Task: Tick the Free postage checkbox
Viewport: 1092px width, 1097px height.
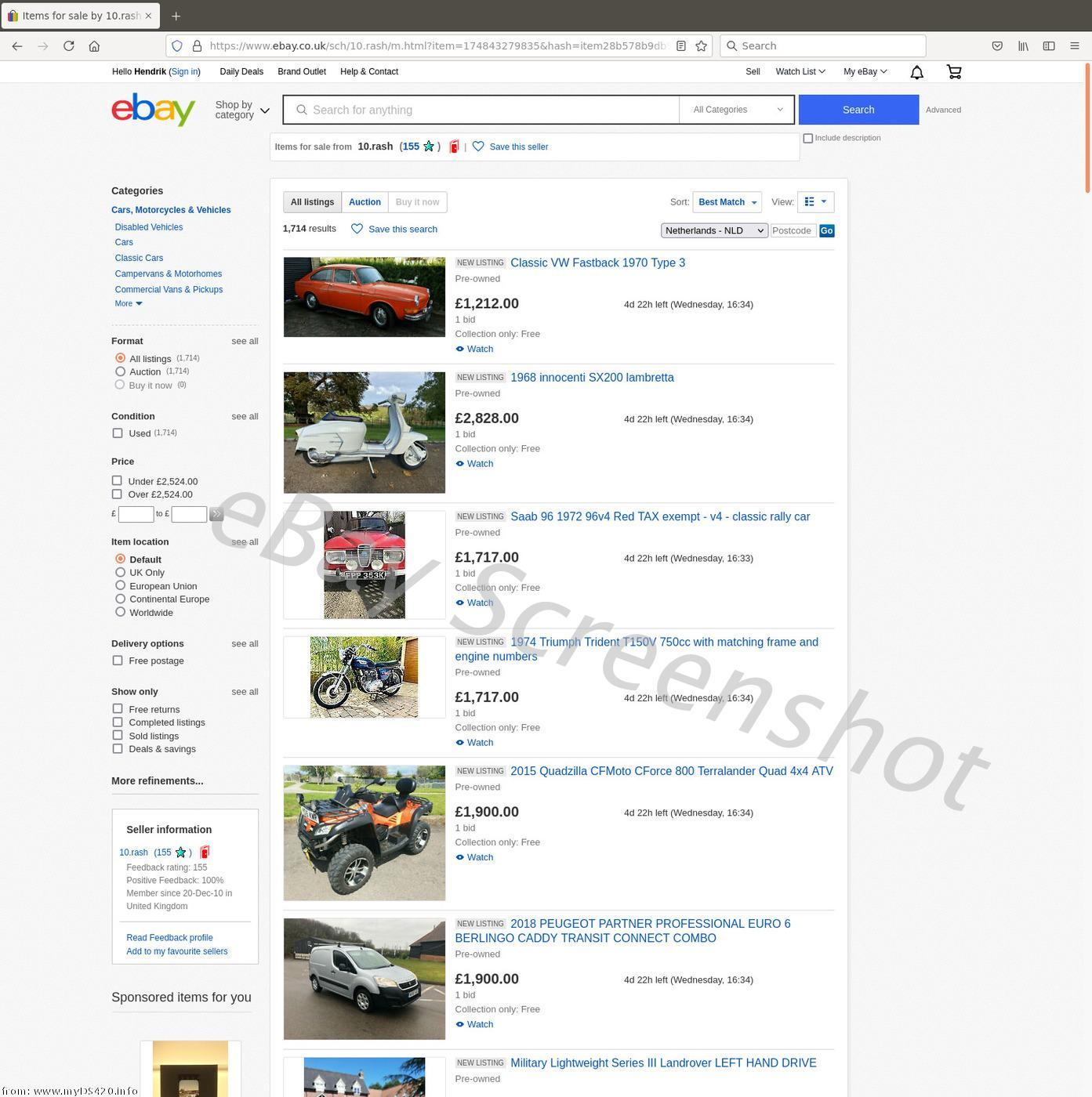Action: (x=118, y=661)
